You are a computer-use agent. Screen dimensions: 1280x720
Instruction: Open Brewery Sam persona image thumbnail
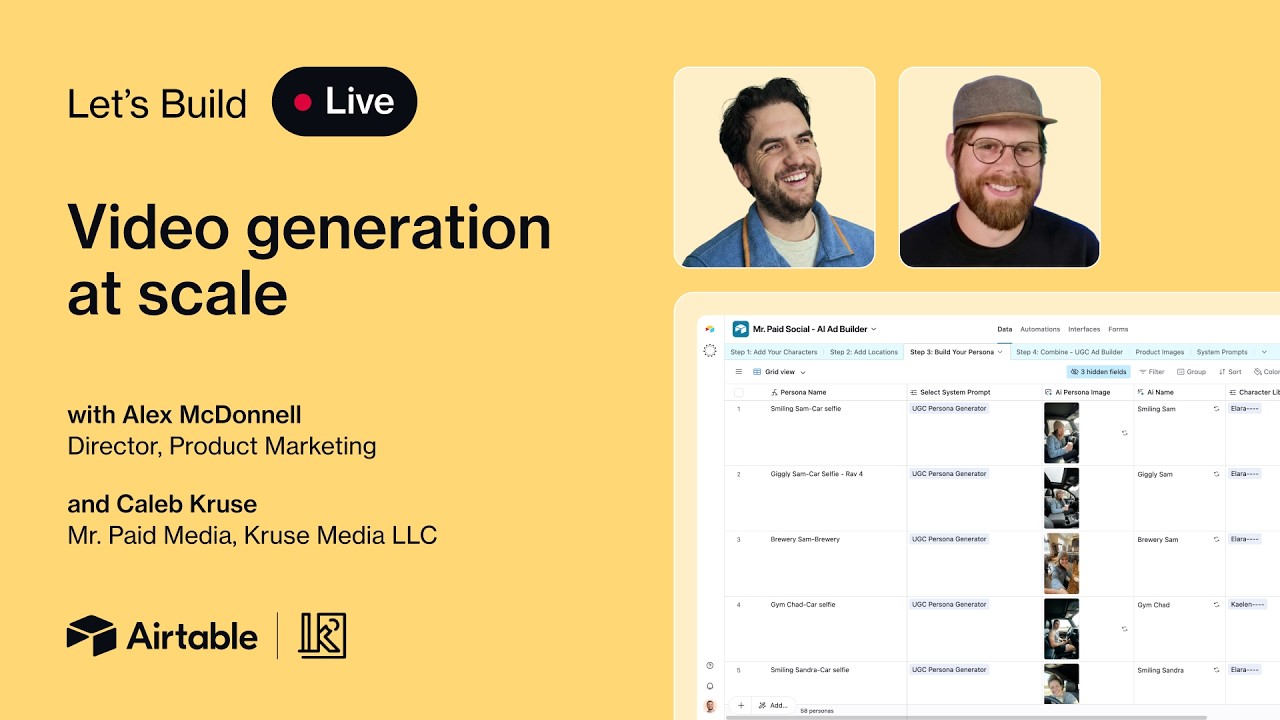(x=1062, y=563)
